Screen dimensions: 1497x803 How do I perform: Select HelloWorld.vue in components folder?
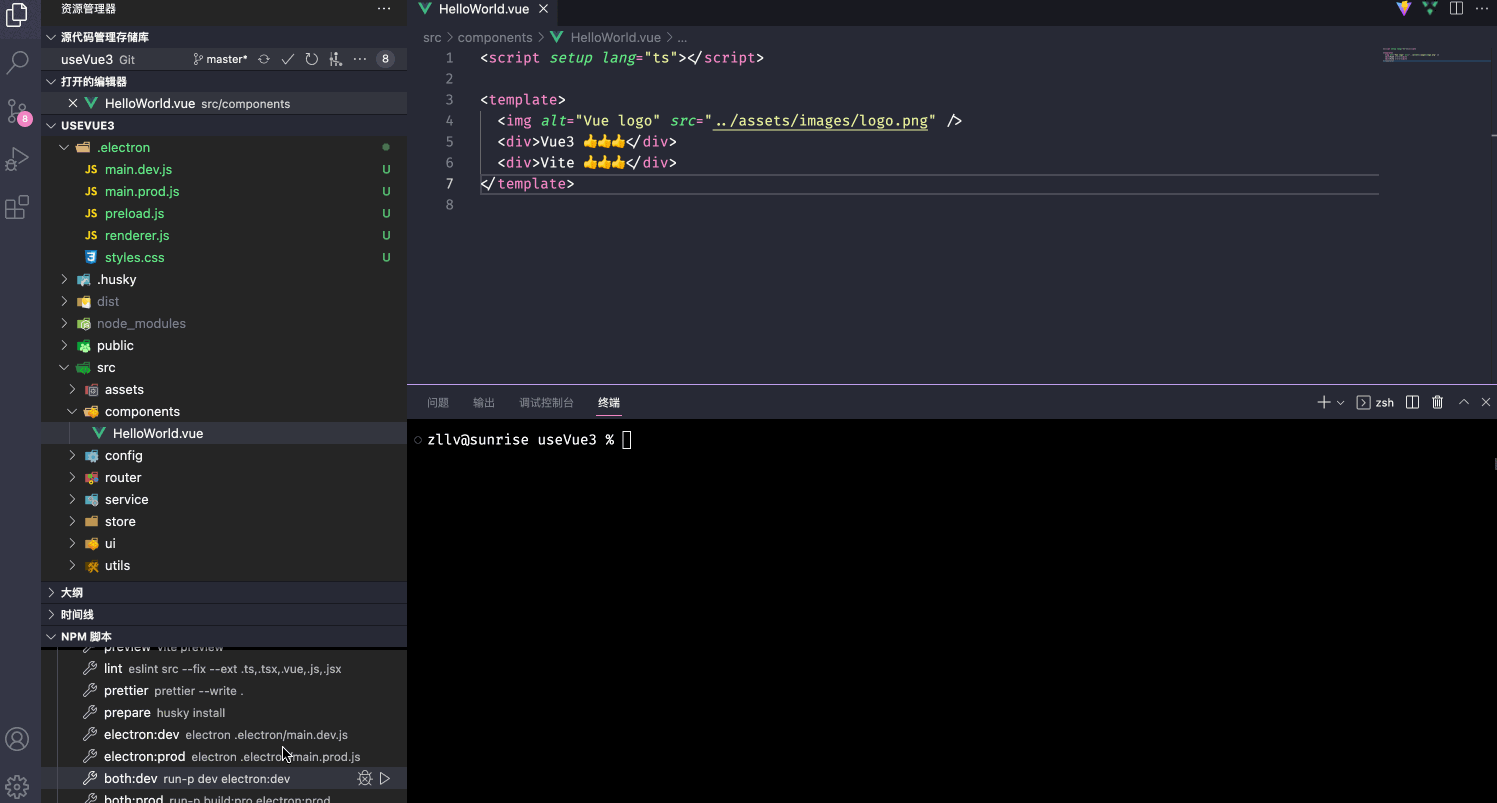224,433
